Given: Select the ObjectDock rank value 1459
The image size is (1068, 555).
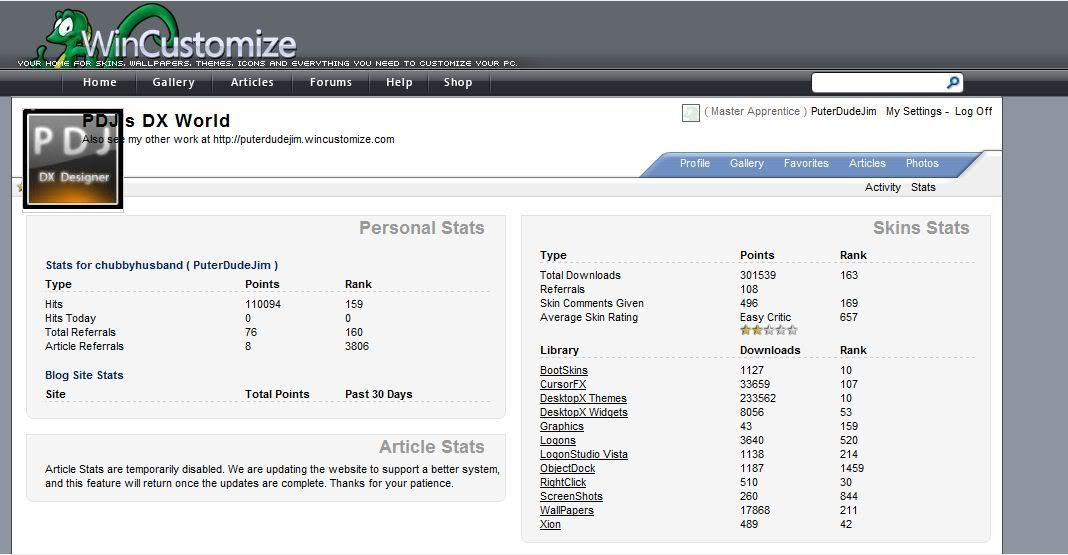Looking at the screenshot, I should (x=851, y=469).
